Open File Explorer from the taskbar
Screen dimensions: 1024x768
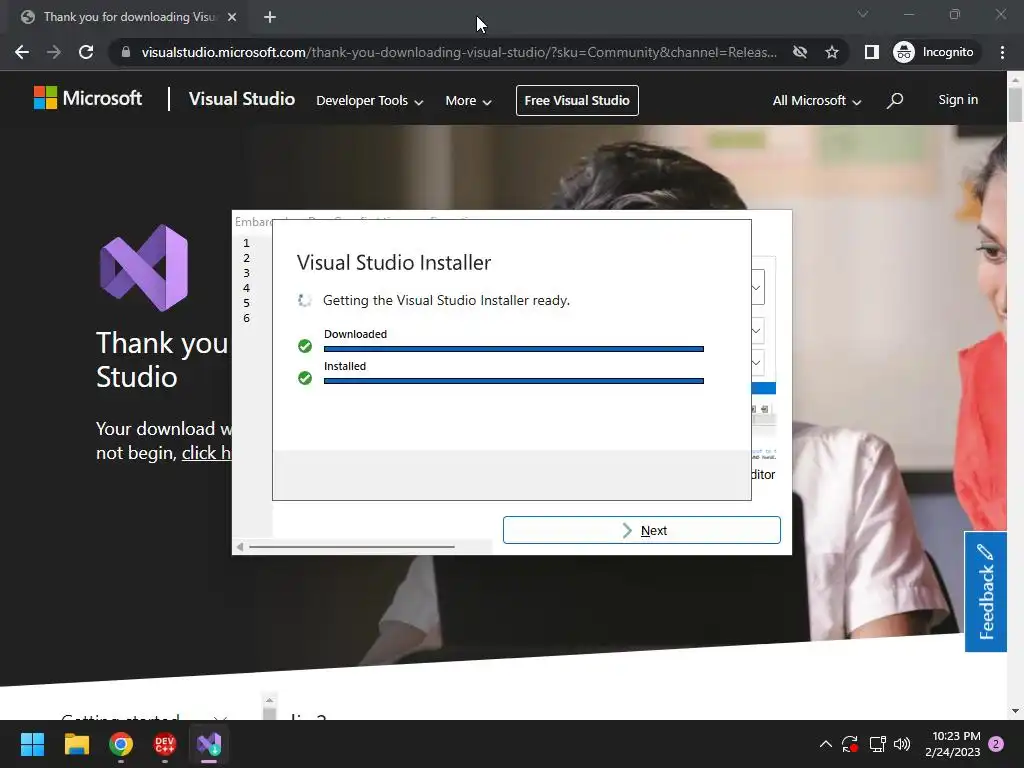(76, 744)
